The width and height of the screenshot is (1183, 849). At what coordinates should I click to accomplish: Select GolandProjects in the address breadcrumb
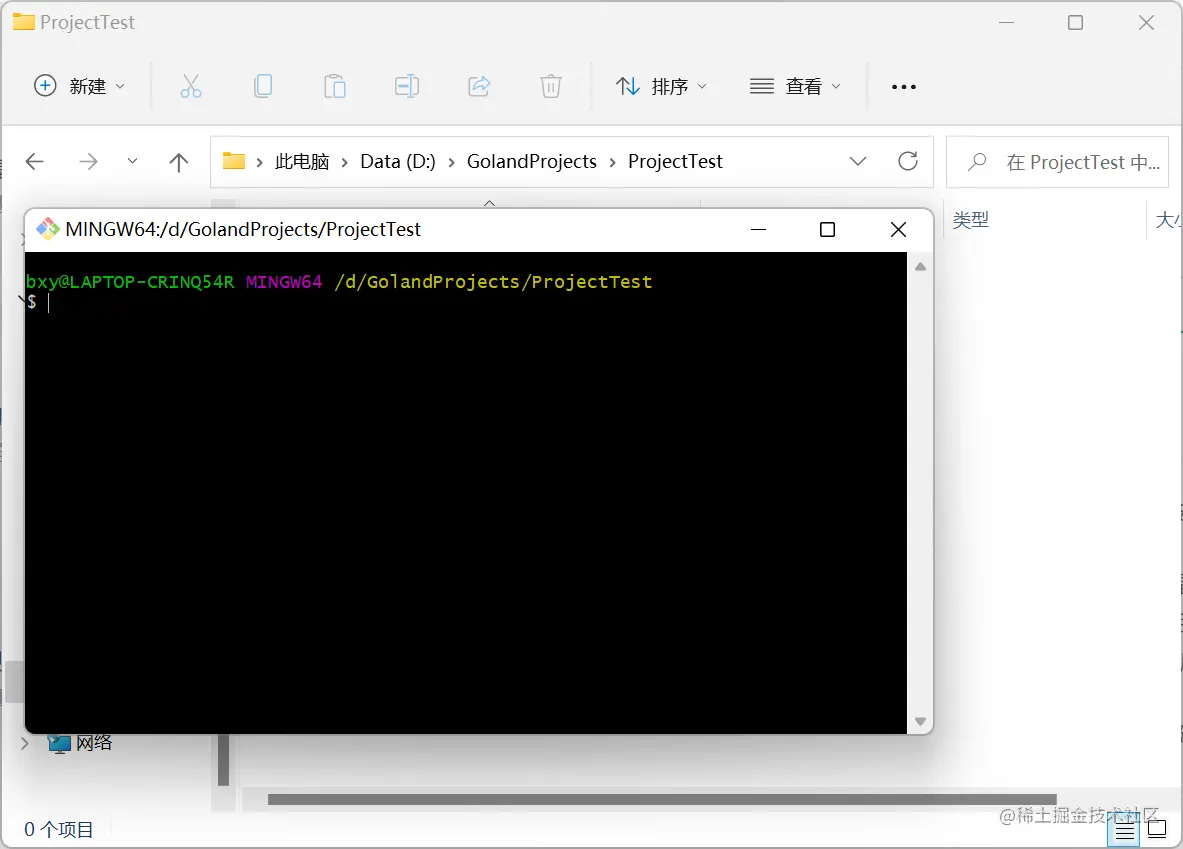point(532,161)
